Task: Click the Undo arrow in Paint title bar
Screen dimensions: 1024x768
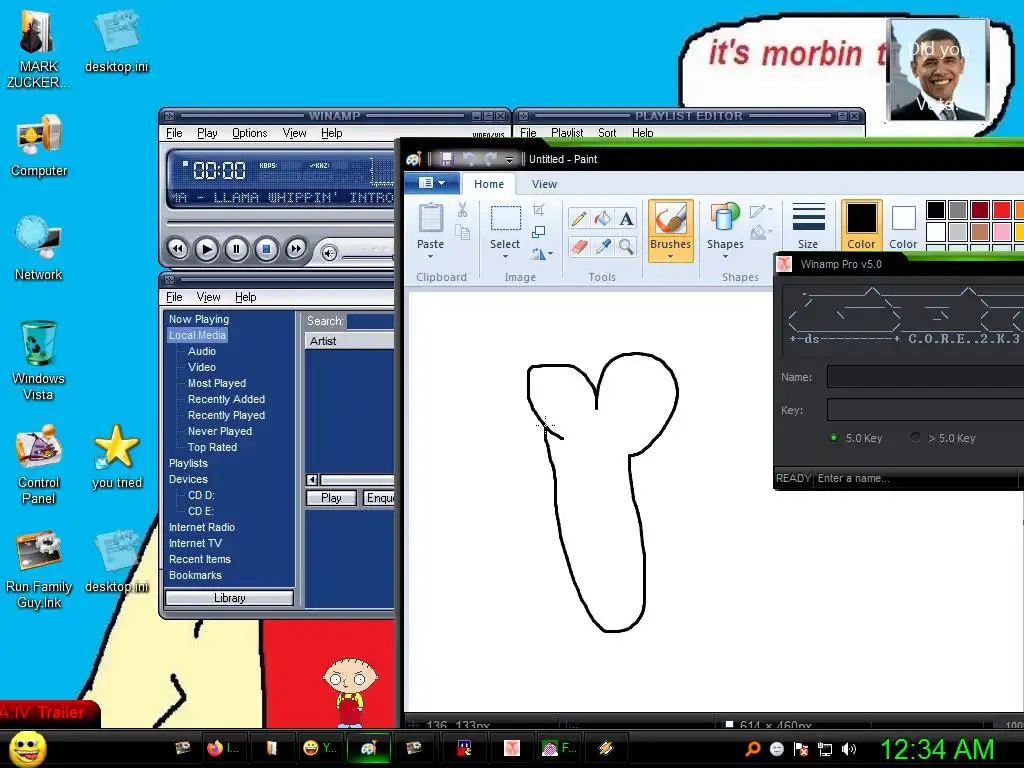Action: pos(469,159)
